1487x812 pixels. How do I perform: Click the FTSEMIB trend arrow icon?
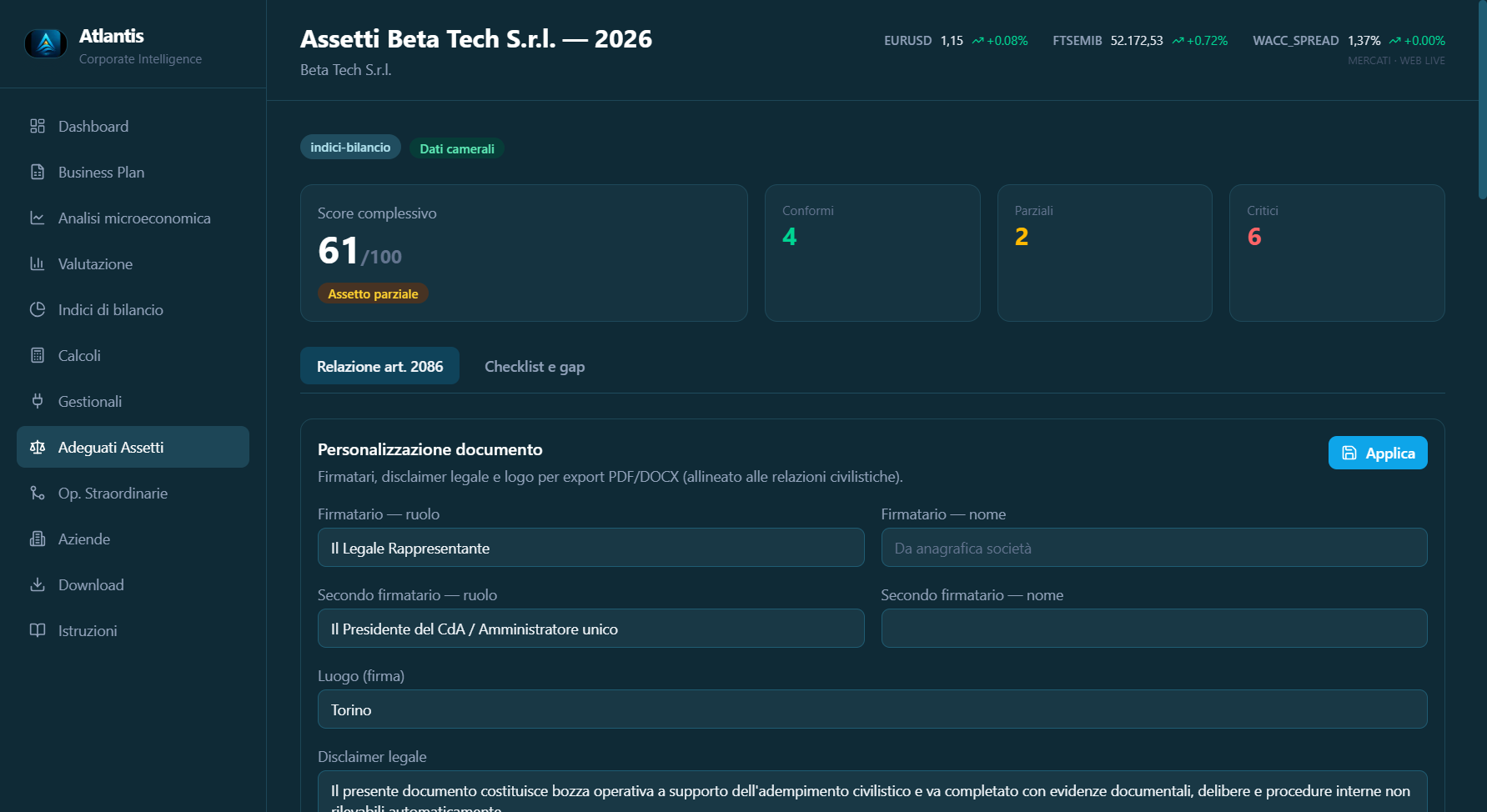[1178, 41]
